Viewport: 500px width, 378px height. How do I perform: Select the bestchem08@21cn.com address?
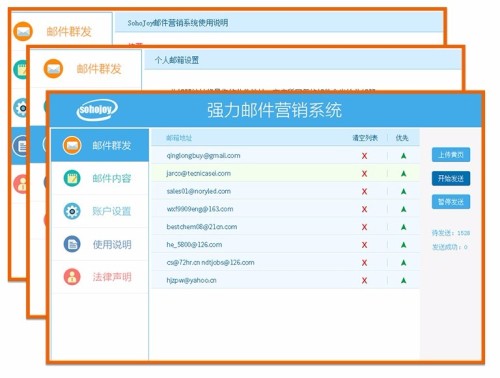(202, 227)
